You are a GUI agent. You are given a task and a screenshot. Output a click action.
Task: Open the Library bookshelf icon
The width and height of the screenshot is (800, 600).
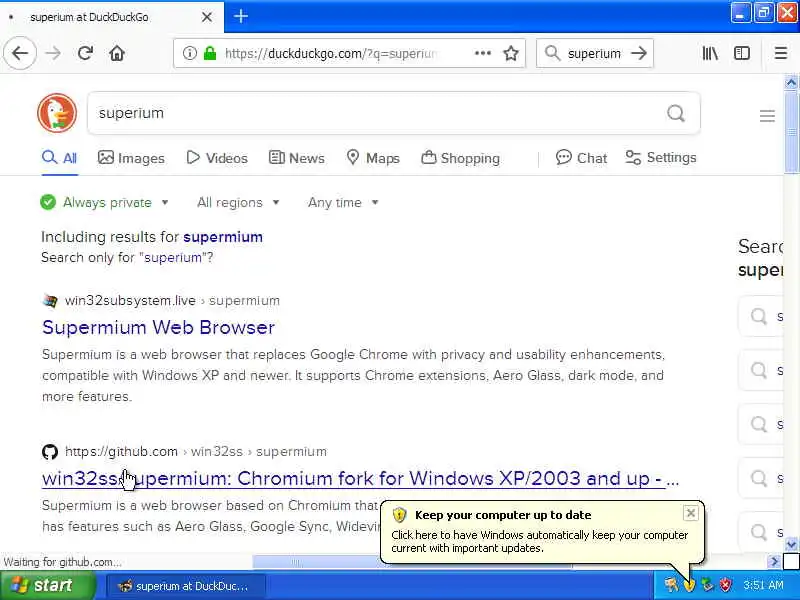click(x=710, y=53)
